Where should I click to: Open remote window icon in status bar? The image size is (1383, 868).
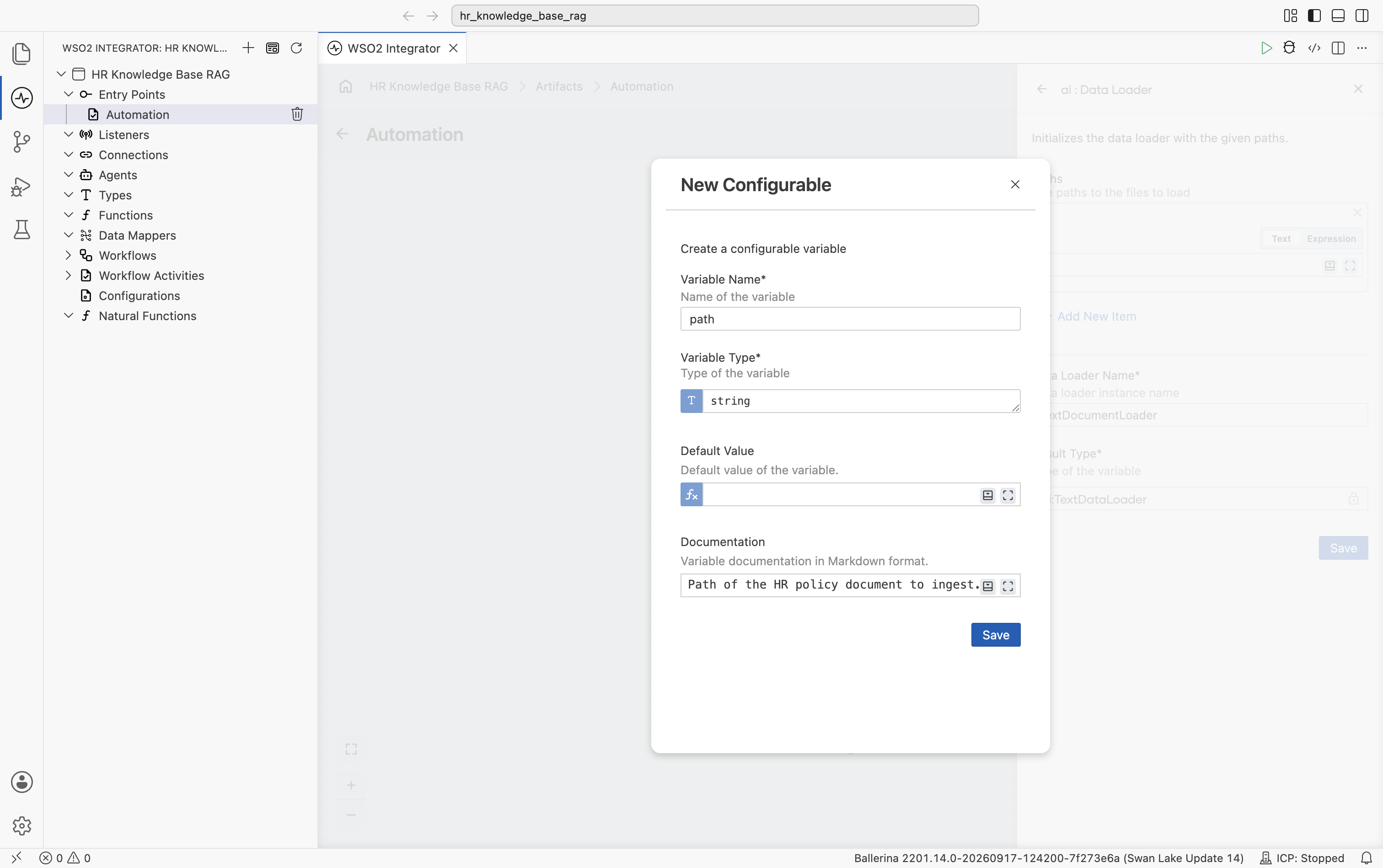(x=16, y=857)
